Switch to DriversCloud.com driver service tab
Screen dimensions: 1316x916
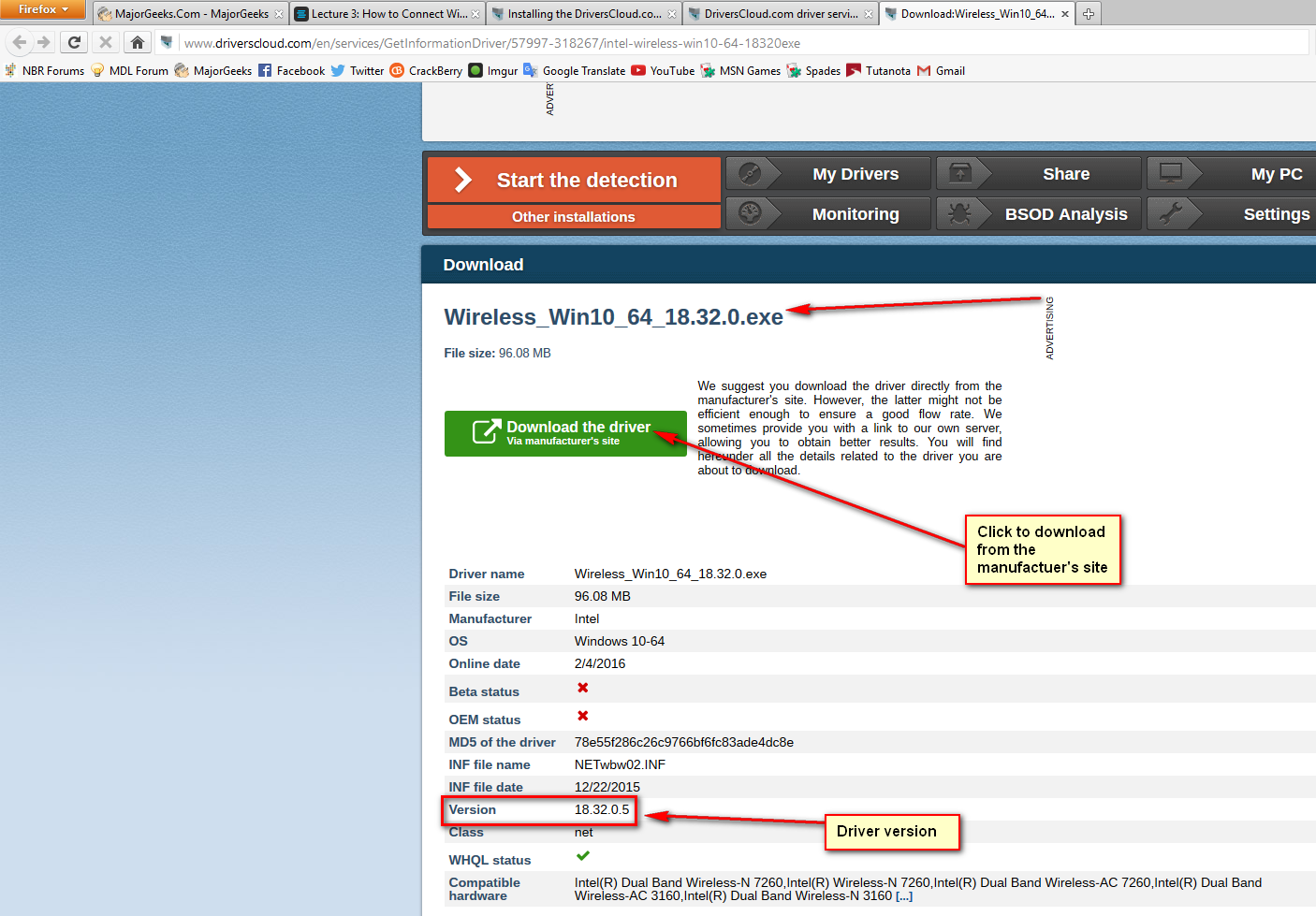tap(781, 14)
